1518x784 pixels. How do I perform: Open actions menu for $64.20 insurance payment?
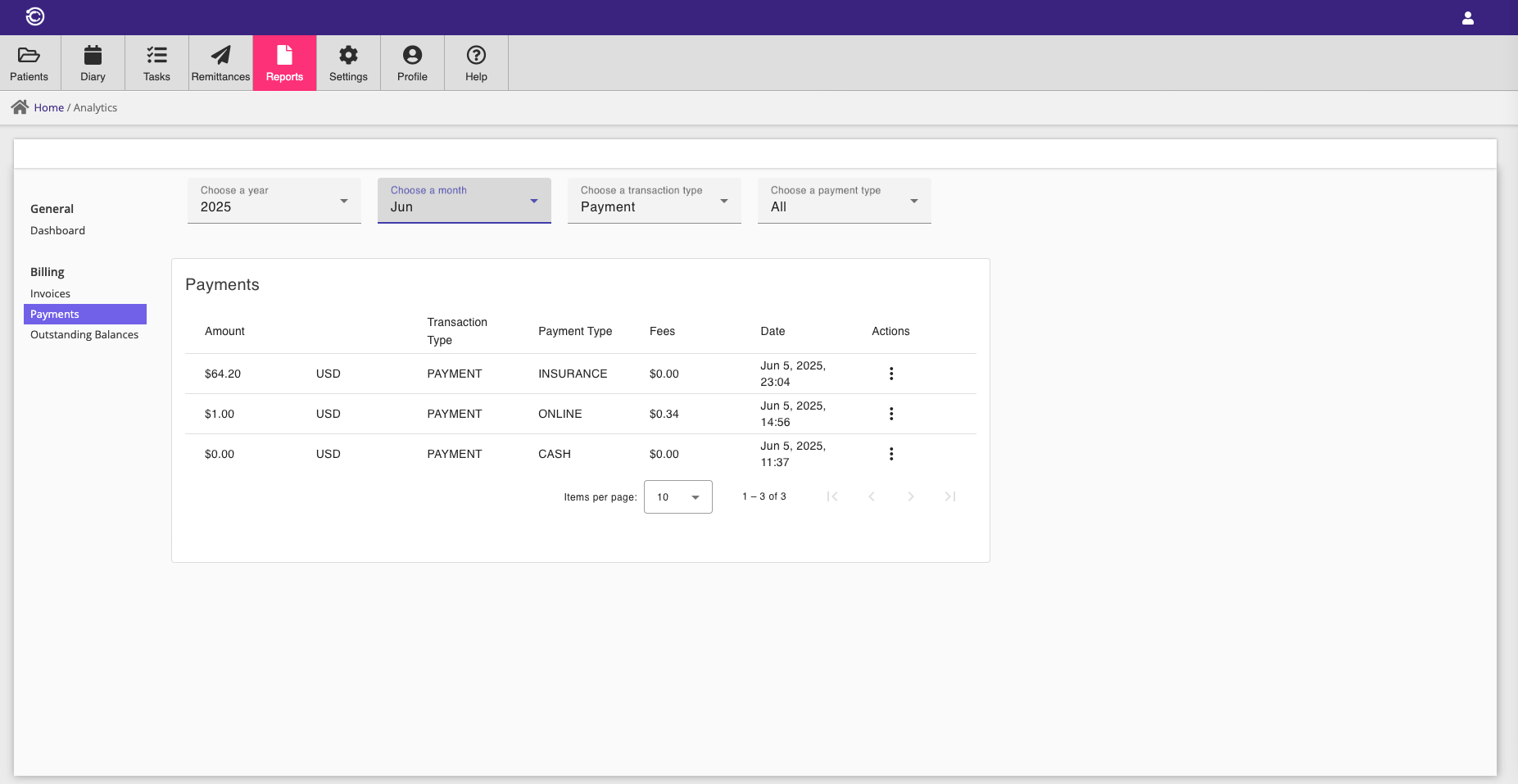point(890,374)
